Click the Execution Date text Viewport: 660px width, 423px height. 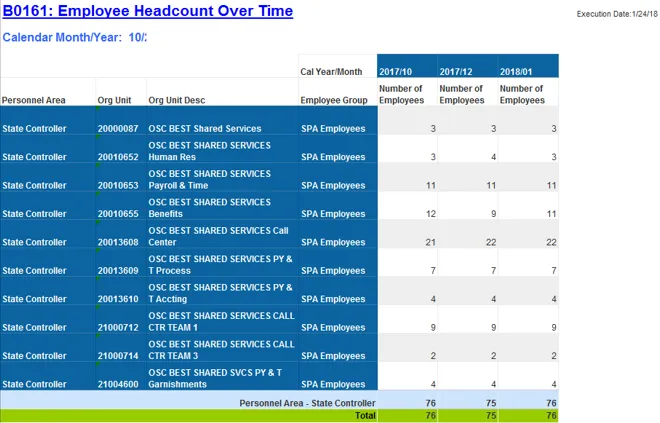pyautogui.click(x=614, y=13)
